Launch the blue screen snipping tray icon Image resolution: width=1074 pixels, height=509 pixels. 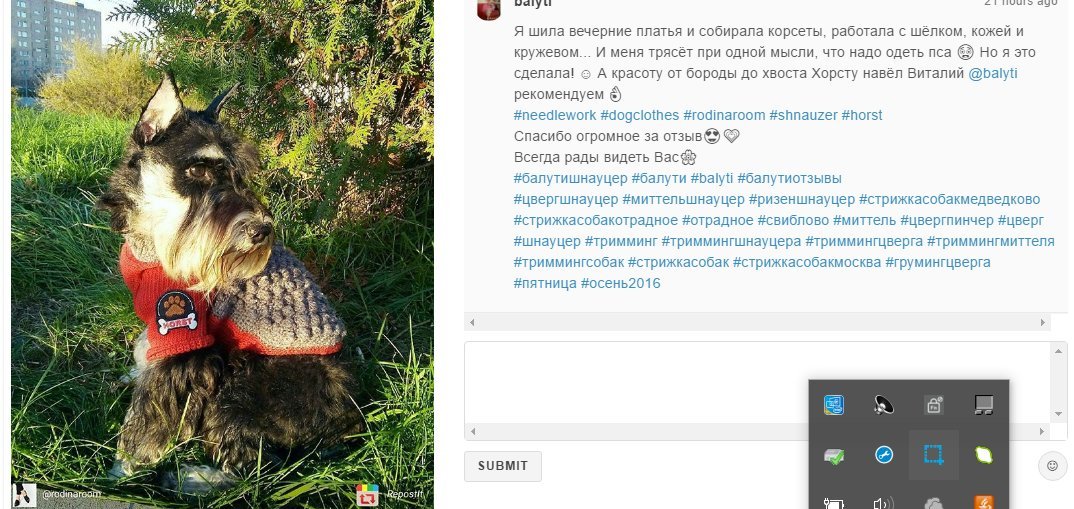click(x=934, y=455)
